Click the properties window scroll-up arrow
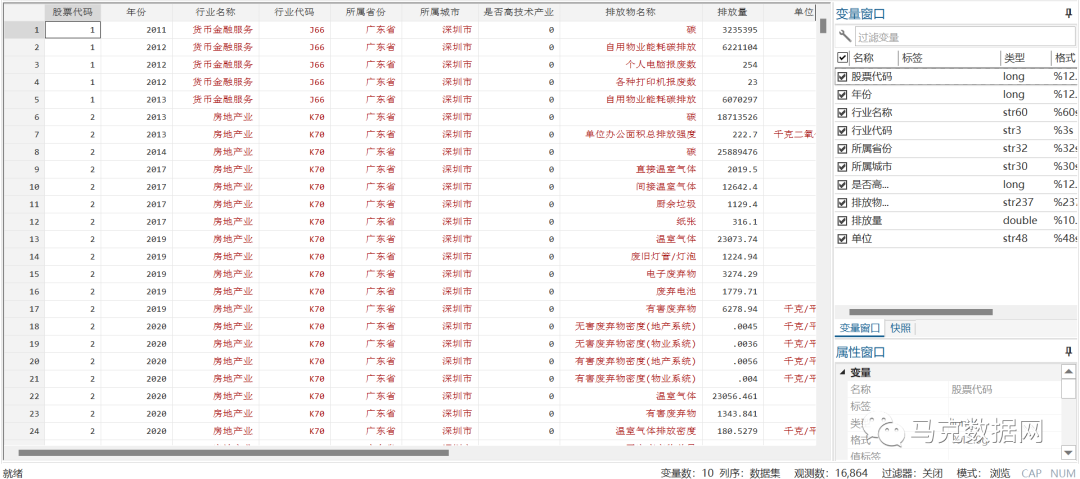The width and height of the screenshot is (1080, 479). point(1068,371)
